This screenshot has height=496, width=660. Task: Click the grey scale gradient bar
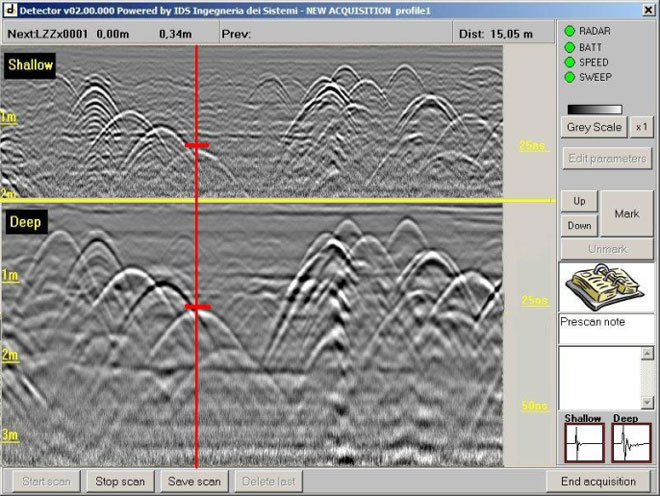pos(594,109)
